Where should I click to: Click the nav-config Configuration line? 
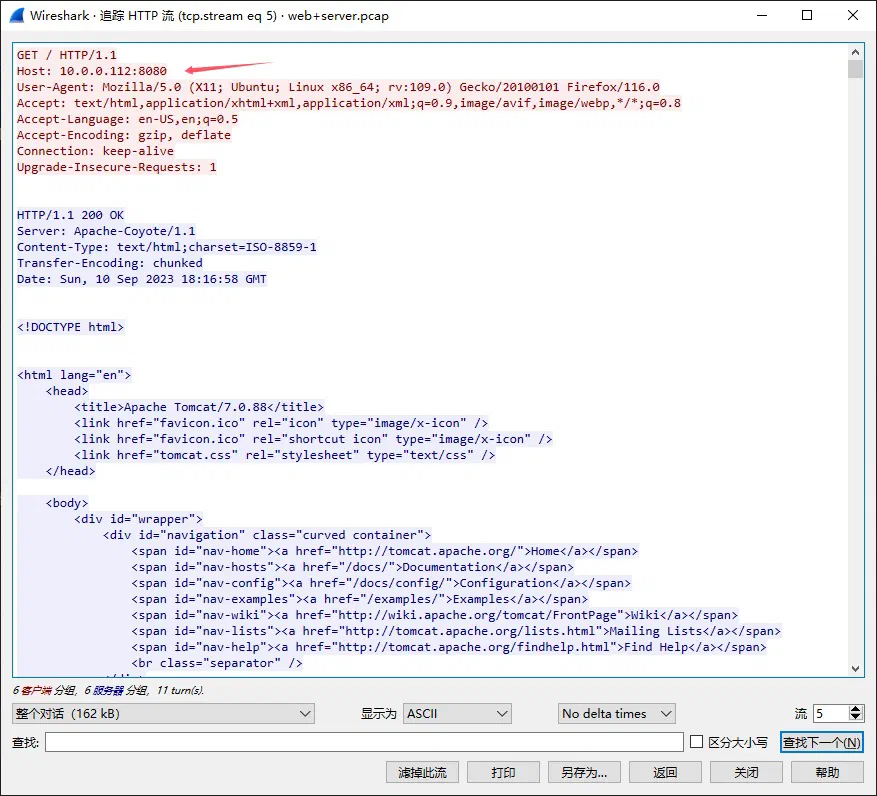coord(381,583)
